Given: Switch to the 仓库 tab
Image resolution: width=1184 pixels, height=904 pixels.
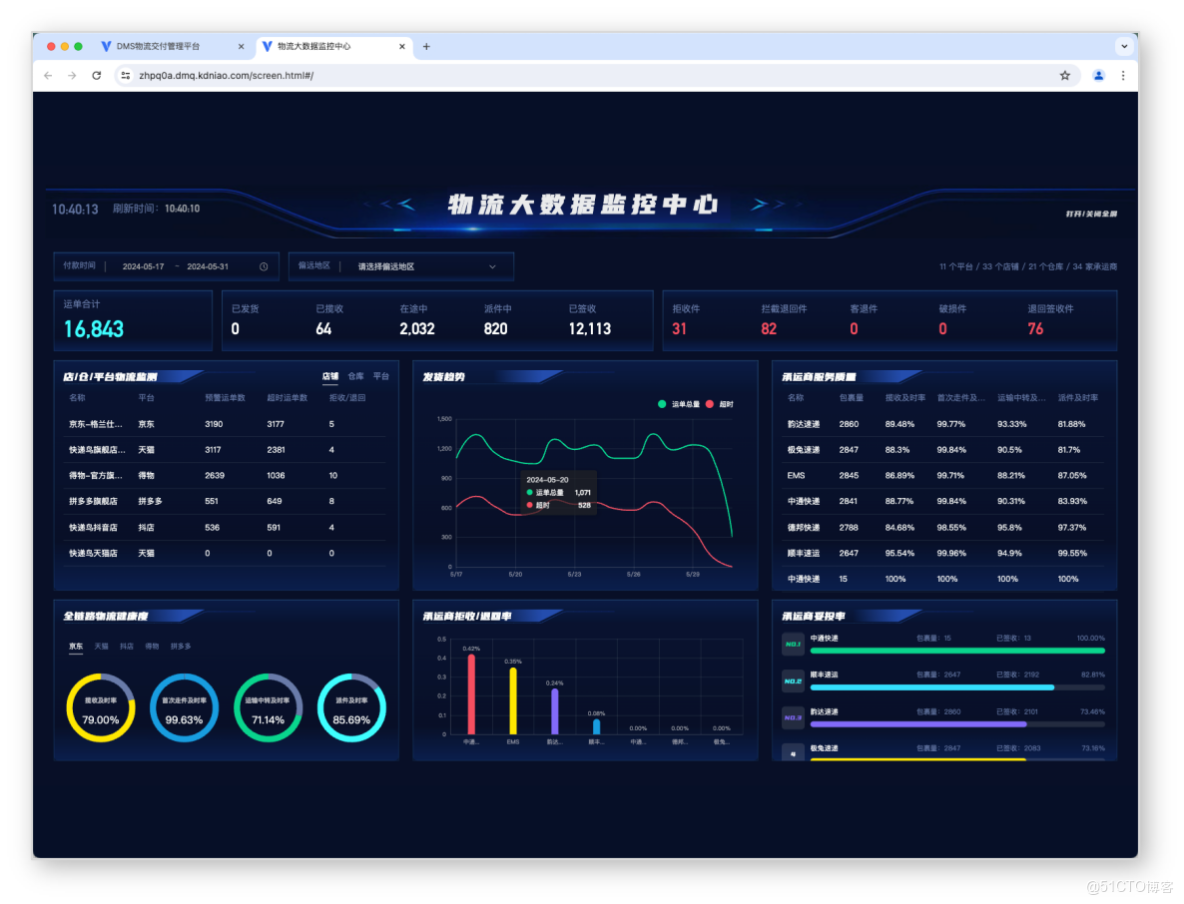Looking at the screenshot, I should point(356,376).
